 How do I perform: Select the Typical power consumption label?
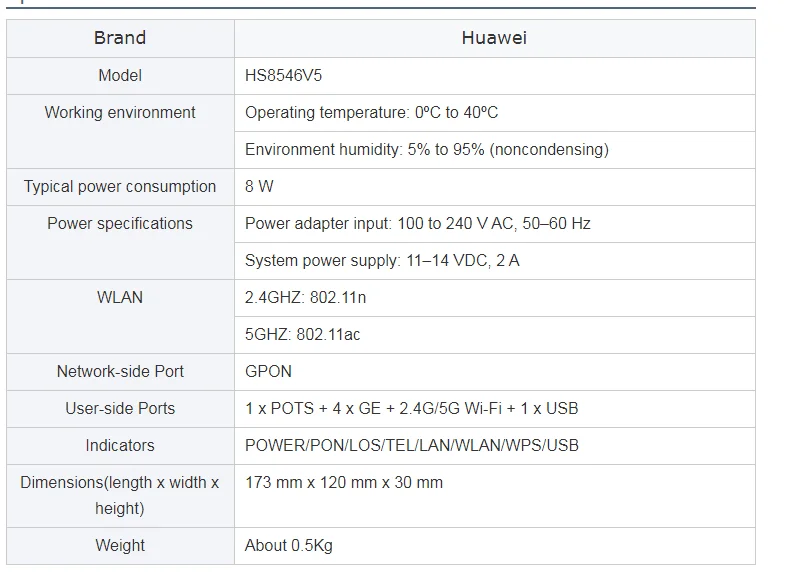120,186
